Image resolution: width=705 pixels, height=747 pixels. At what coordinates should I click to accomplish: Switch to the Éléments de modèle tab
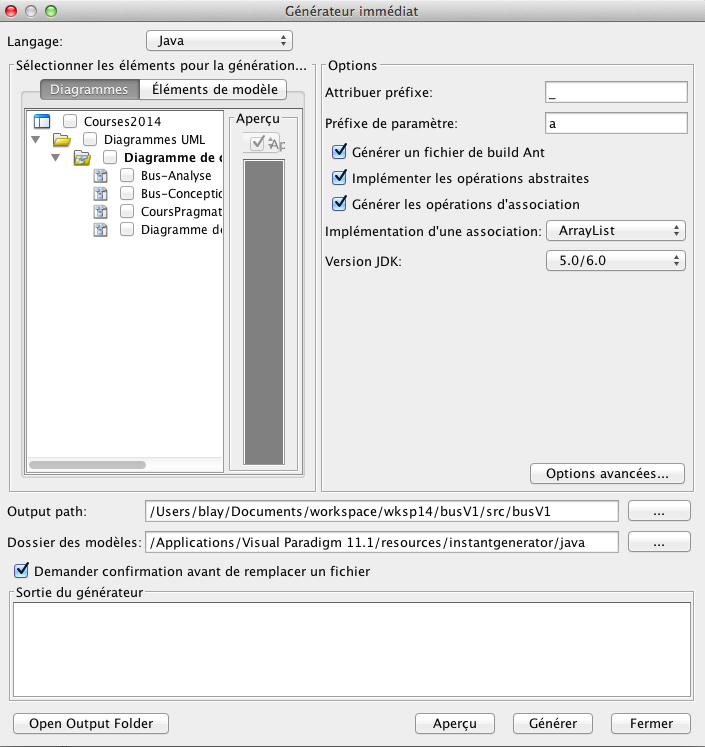coord(212,89)
